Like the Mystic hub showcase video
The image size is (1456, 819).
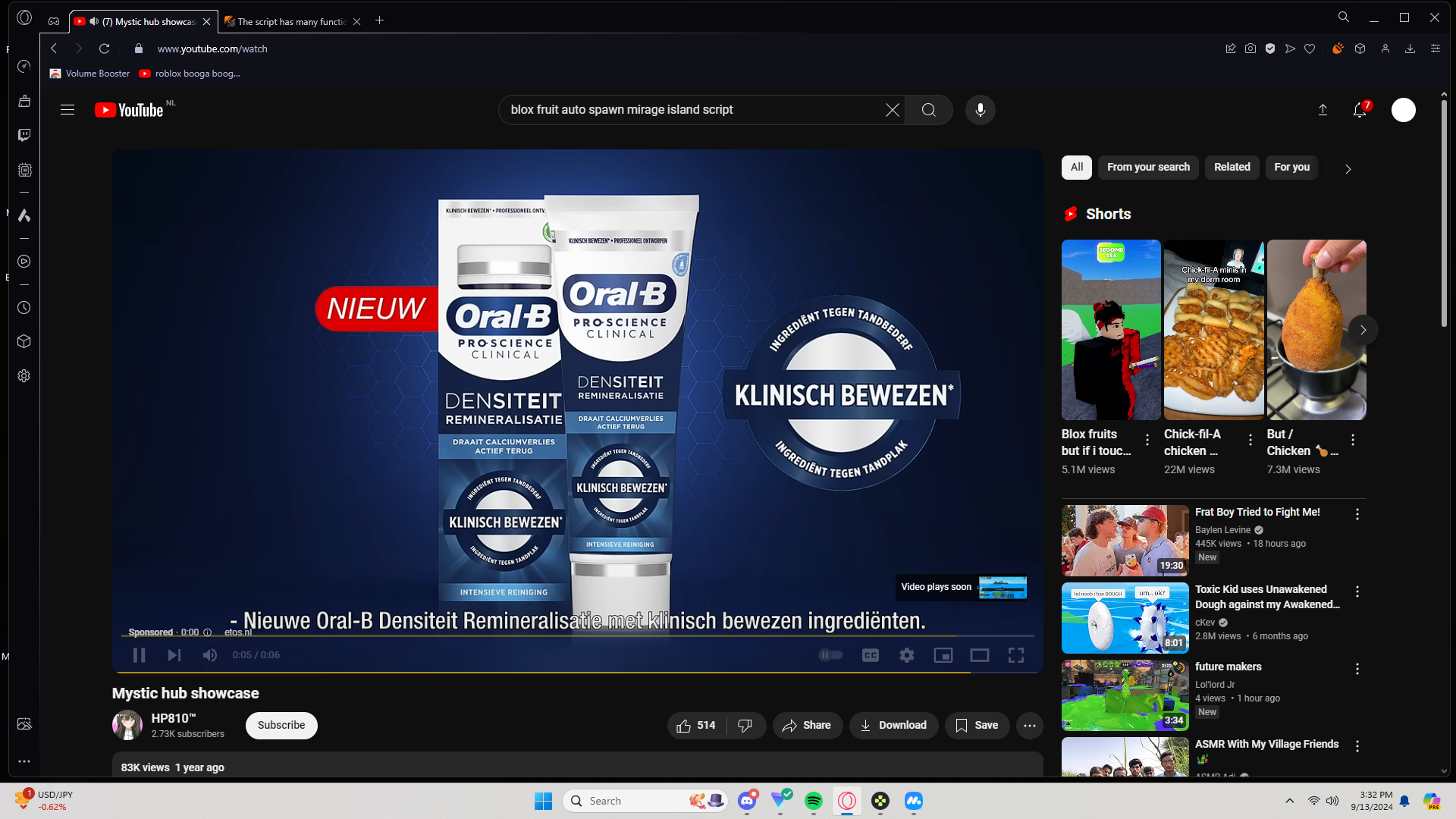pos(696,726)
